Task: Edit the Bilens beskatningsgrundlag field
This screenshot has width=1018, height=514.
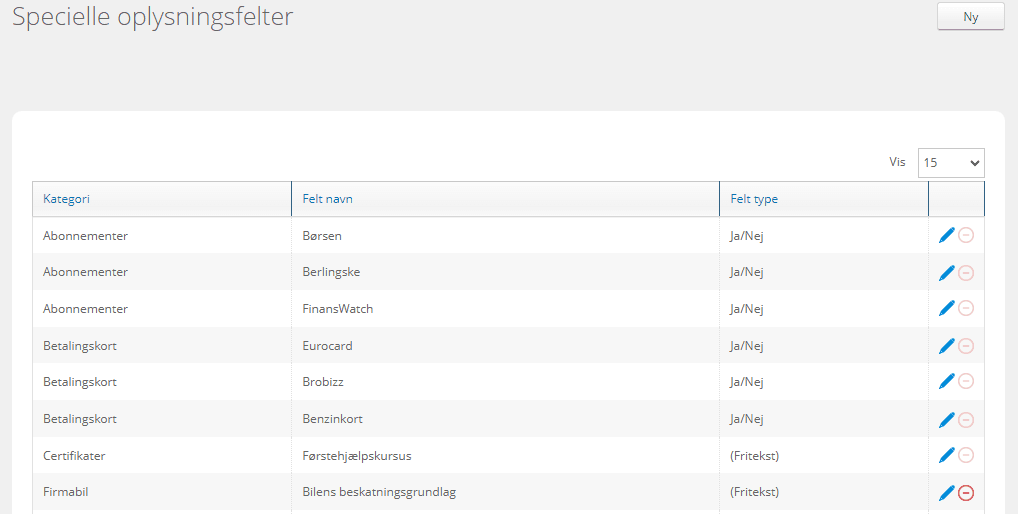Action: [946, 492]
